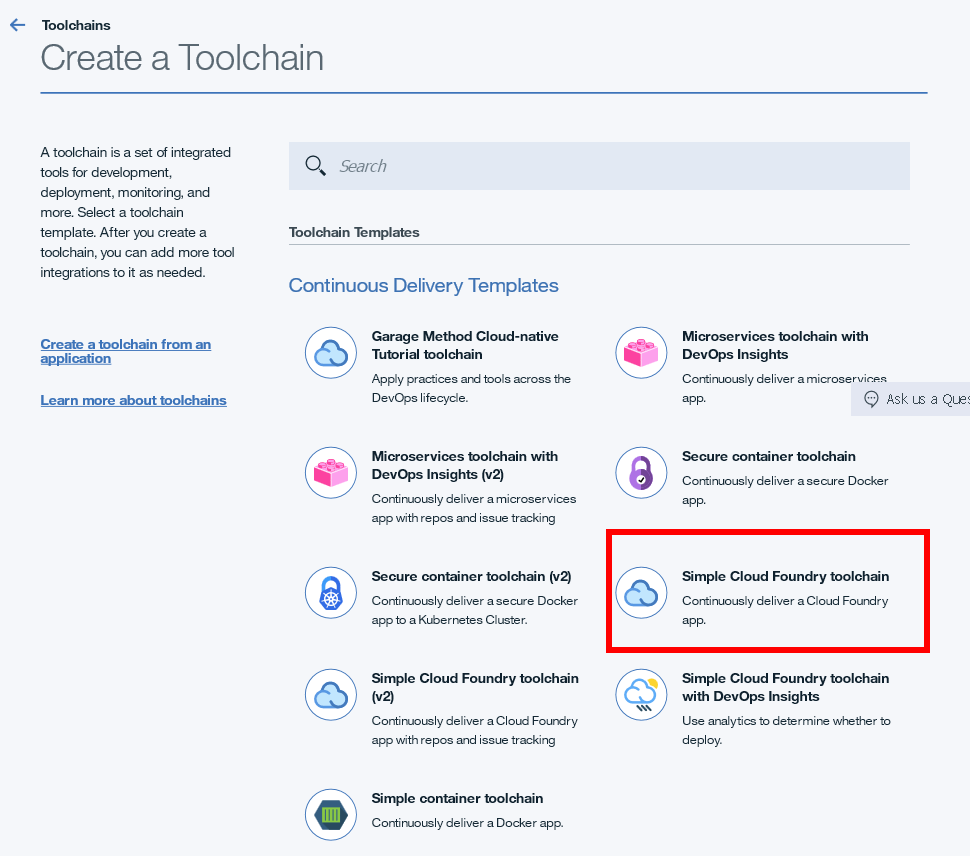Select the pink brick icon for Microservices v2

(x=331, y=473)
